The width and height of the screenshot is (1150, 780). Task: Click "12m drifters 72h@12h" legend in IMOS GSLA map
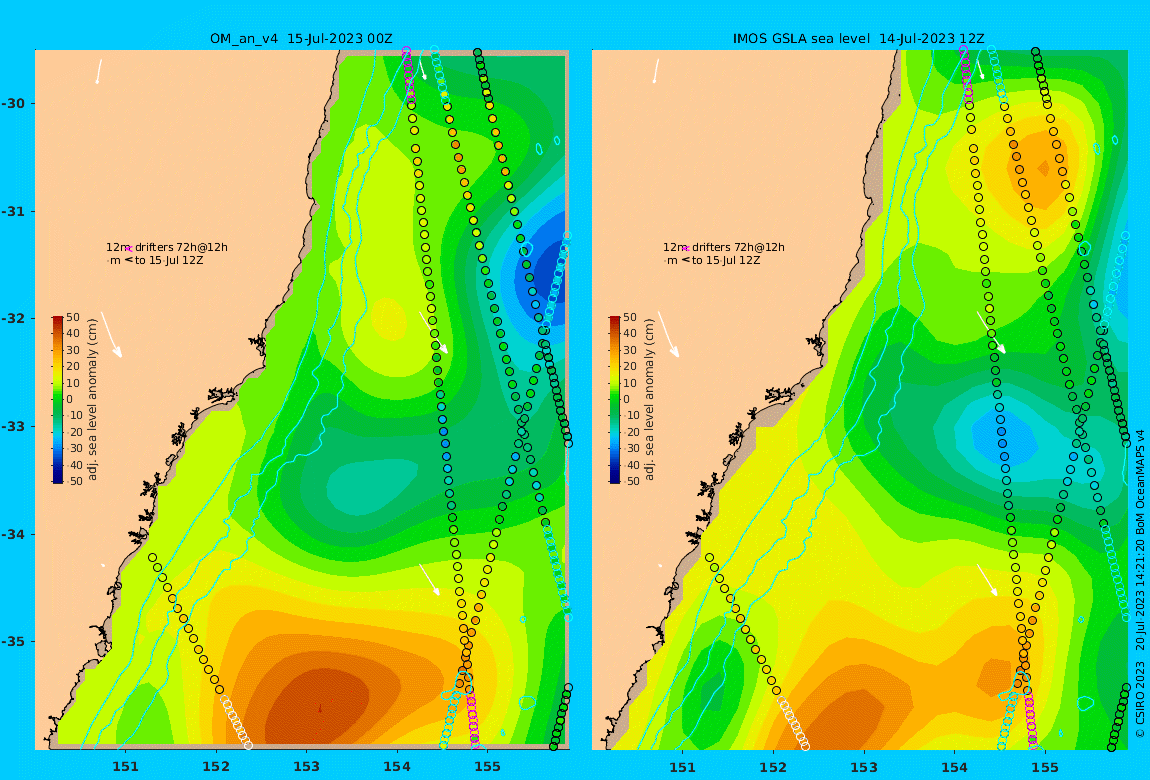click(x=724, y=247)
